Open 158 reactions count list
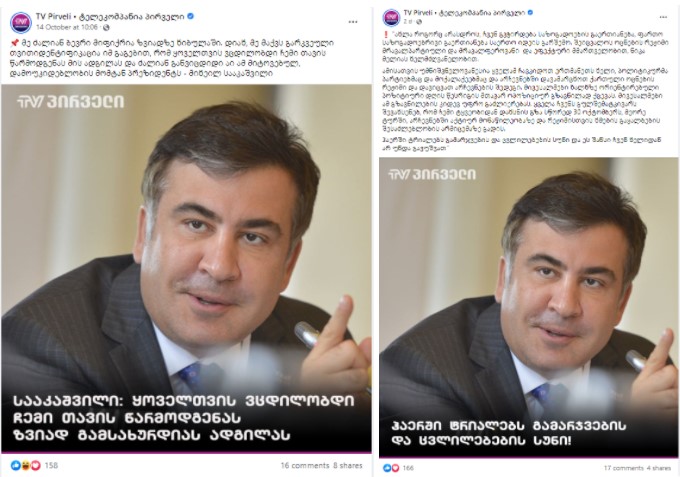This screenshot has height=477, width=680. click(51, 465)
